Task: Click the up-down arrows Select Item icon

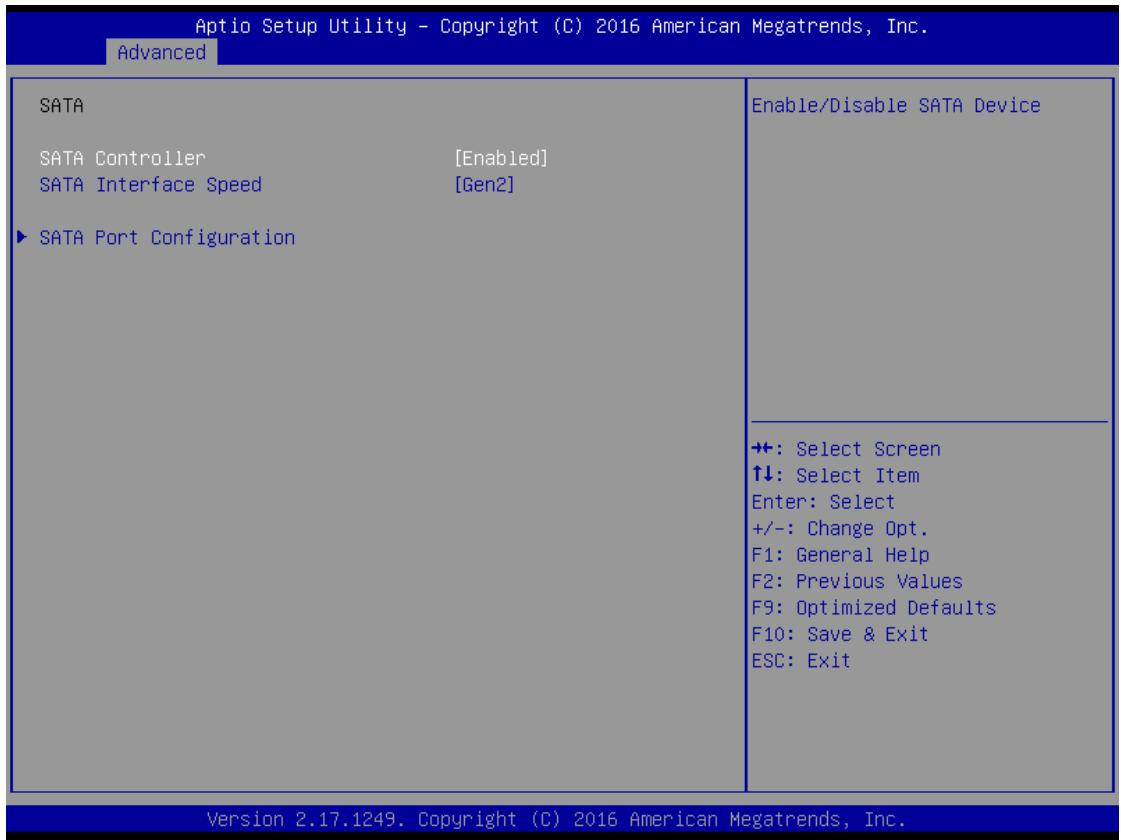Action: (x=762, y=475)
